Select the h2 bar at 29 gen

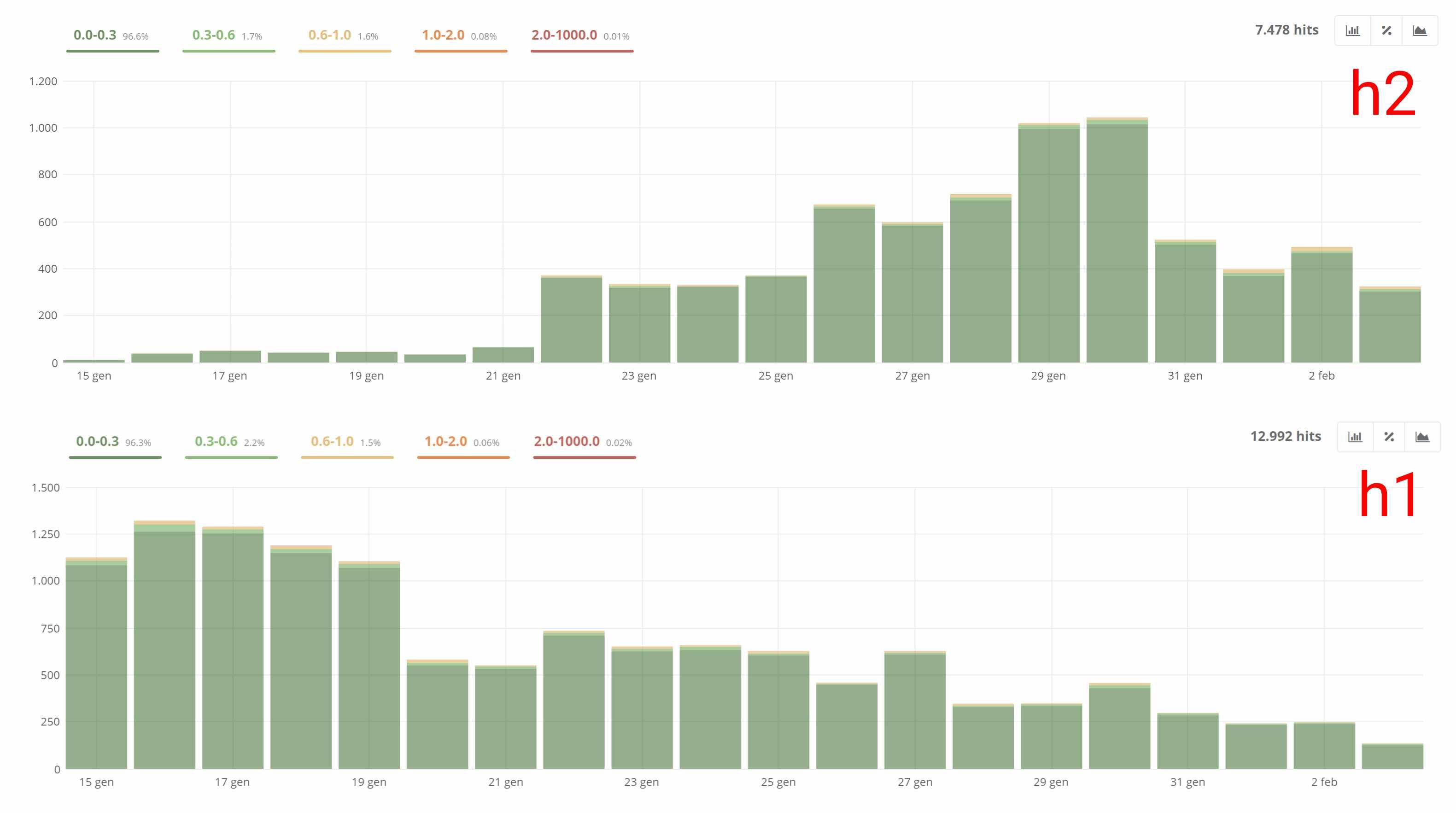[x=1048, y=243]
